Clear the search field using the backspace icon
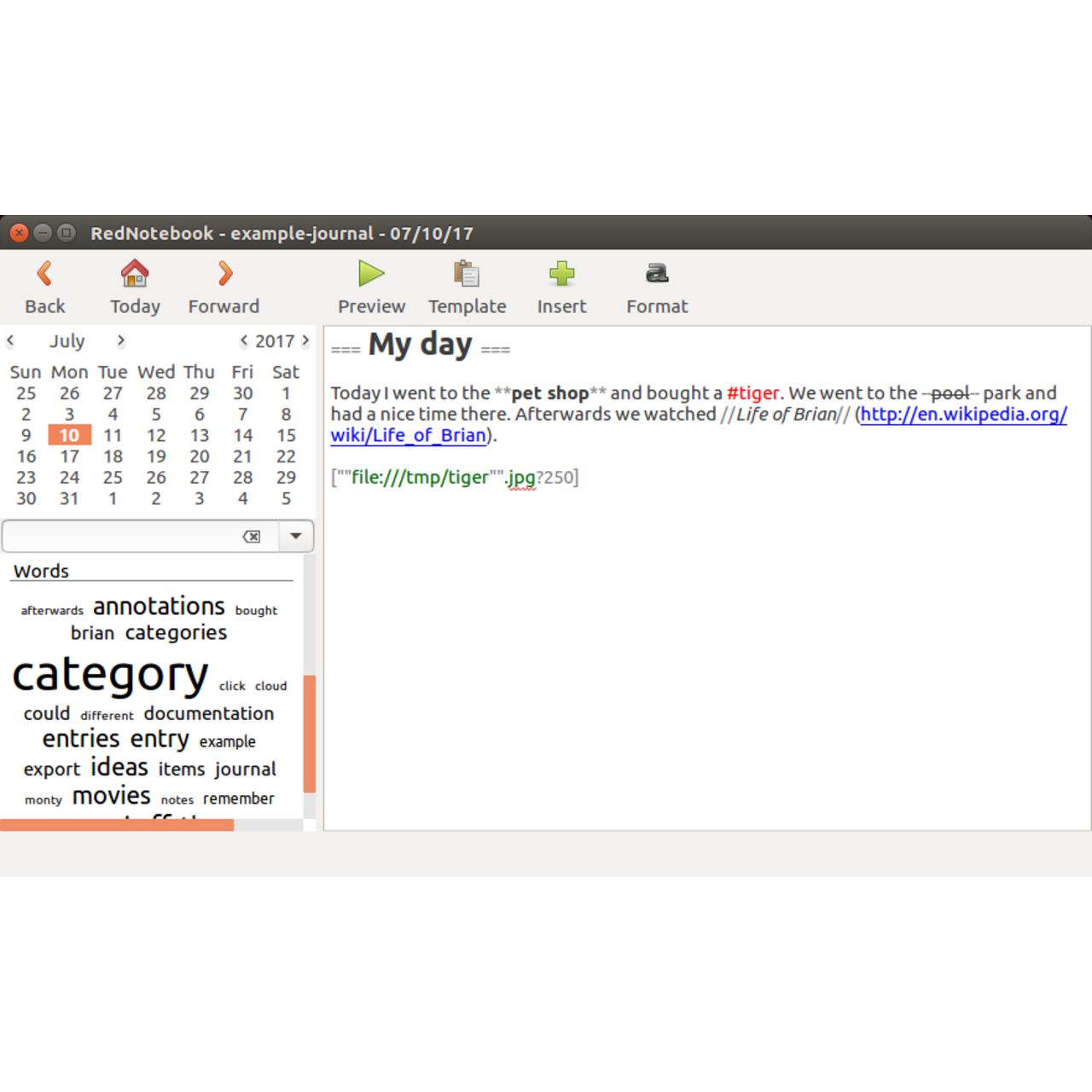This screenshot has width=1092, height=1092. click(x=252, y=536)
